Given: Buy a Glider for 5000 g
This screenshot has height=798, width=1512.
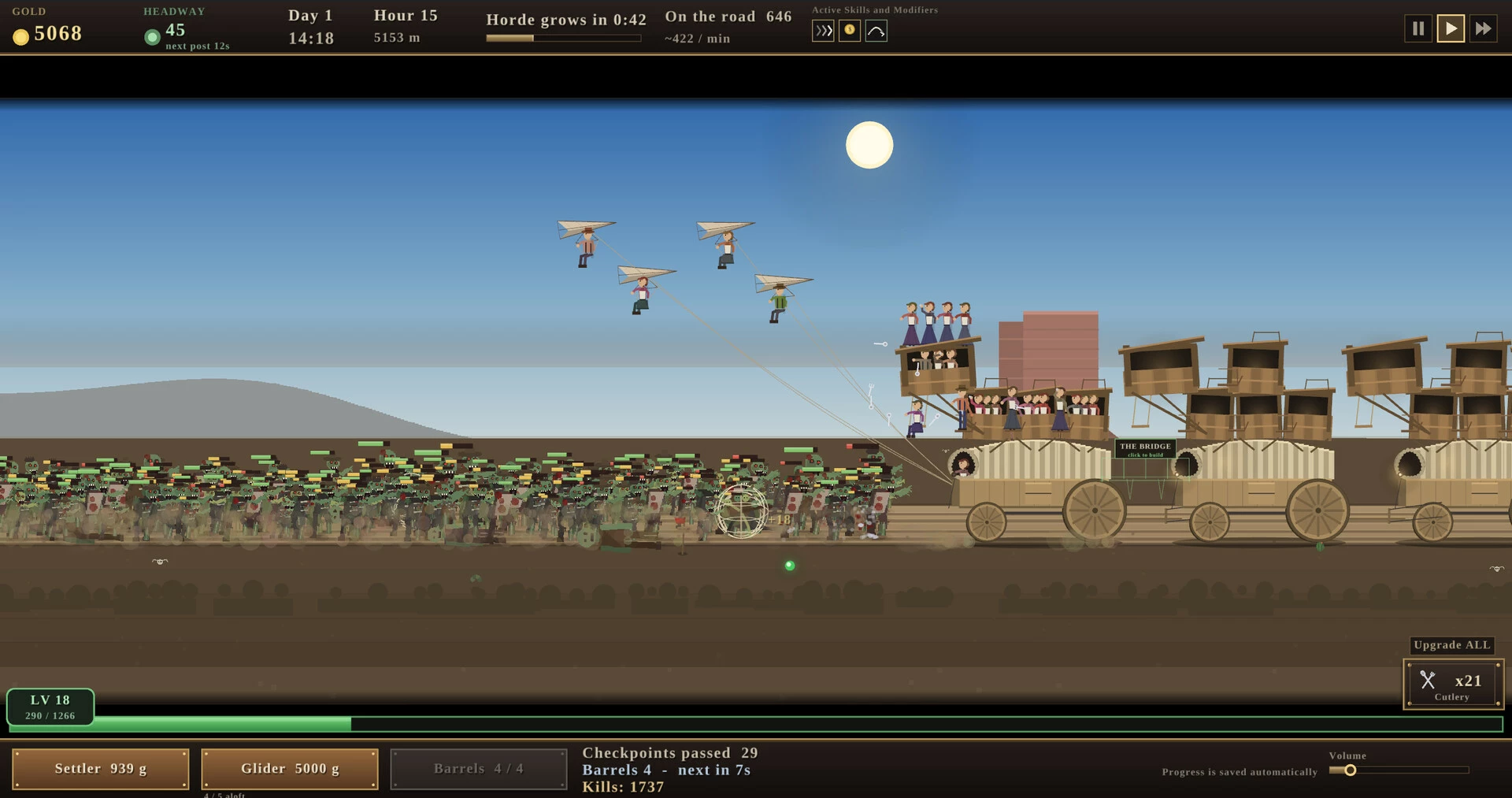Looking at the screenshot, I should tap(290, 769).
